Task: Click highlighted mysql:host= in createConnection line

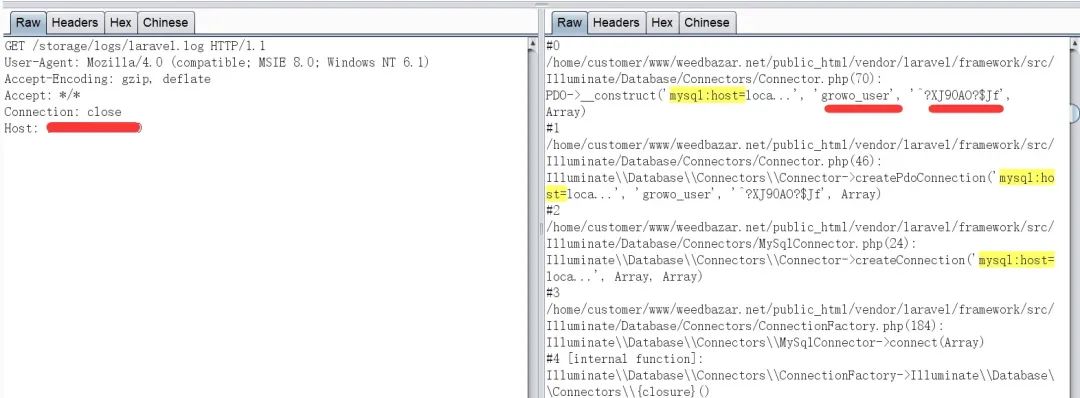Action: coord(1016,260)
